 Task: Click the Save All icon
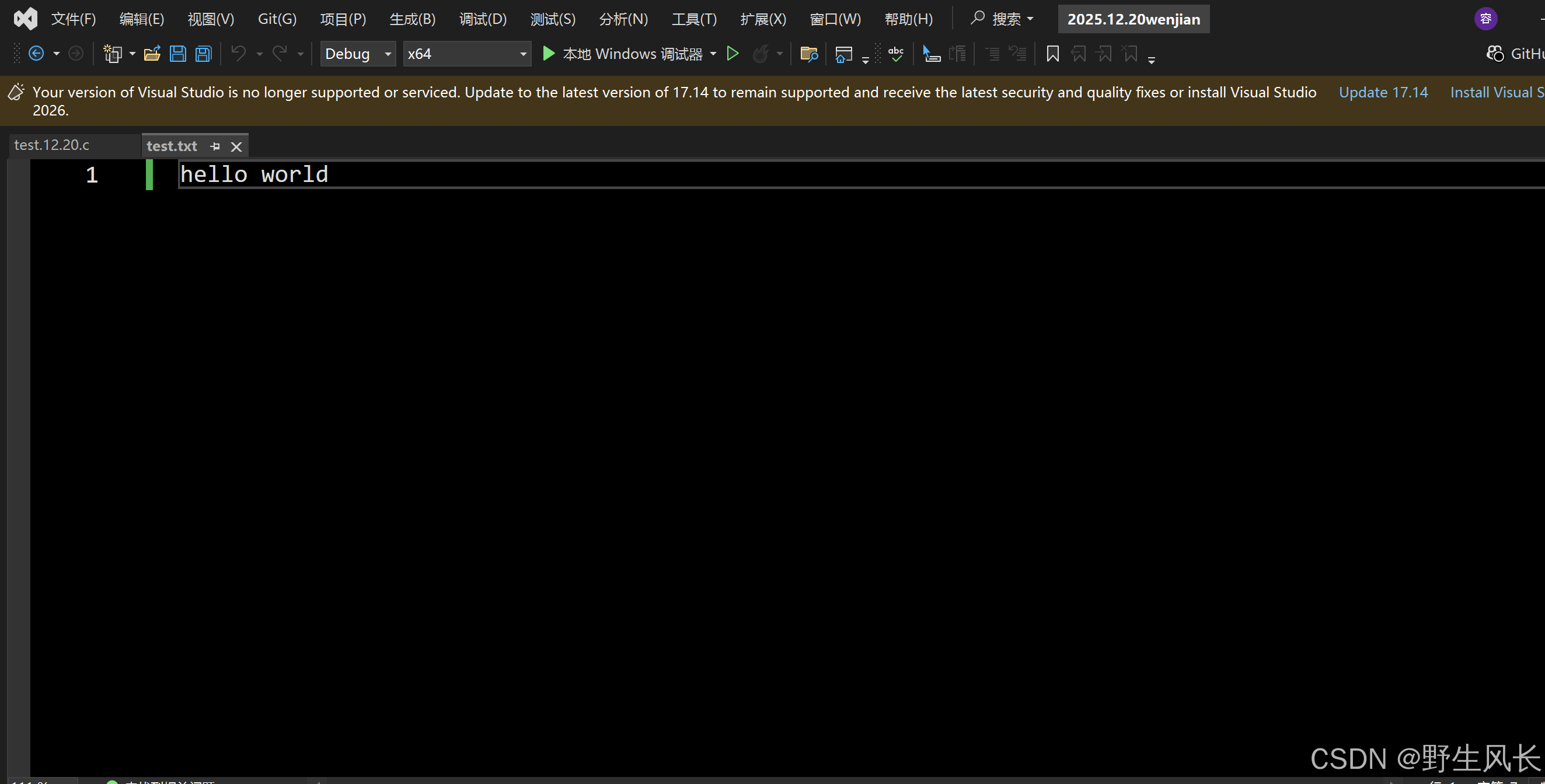click(x=204, y=54)
